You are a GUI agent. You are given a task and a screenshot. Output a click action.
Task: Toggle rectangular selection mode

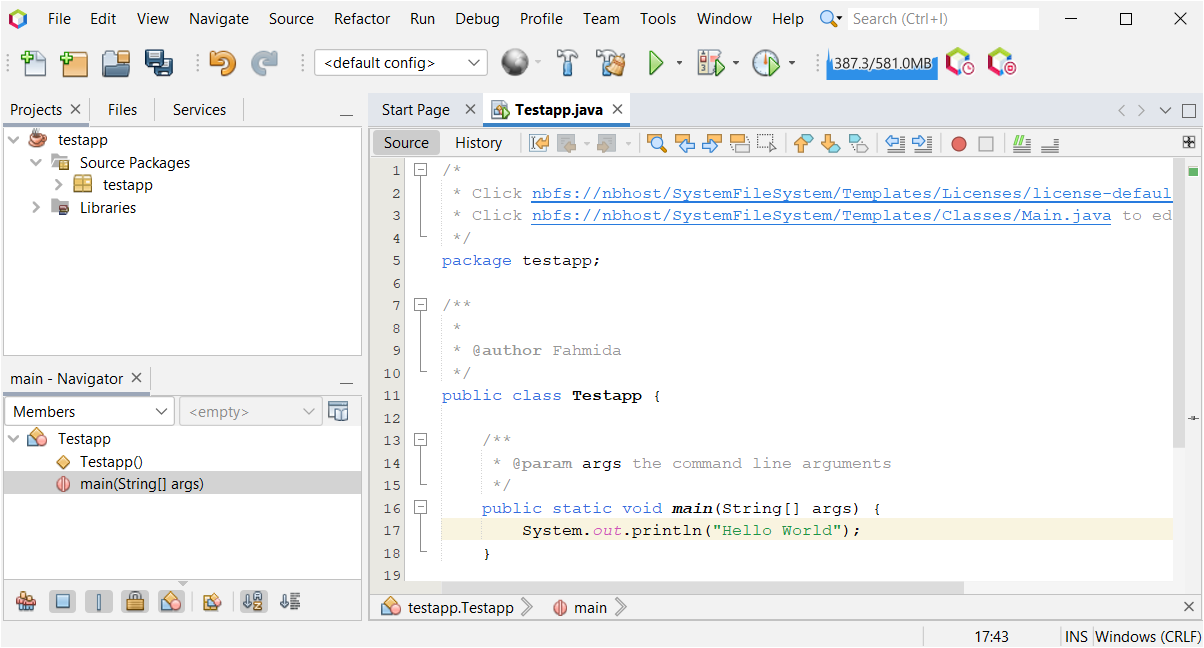[x=766, y=143]
